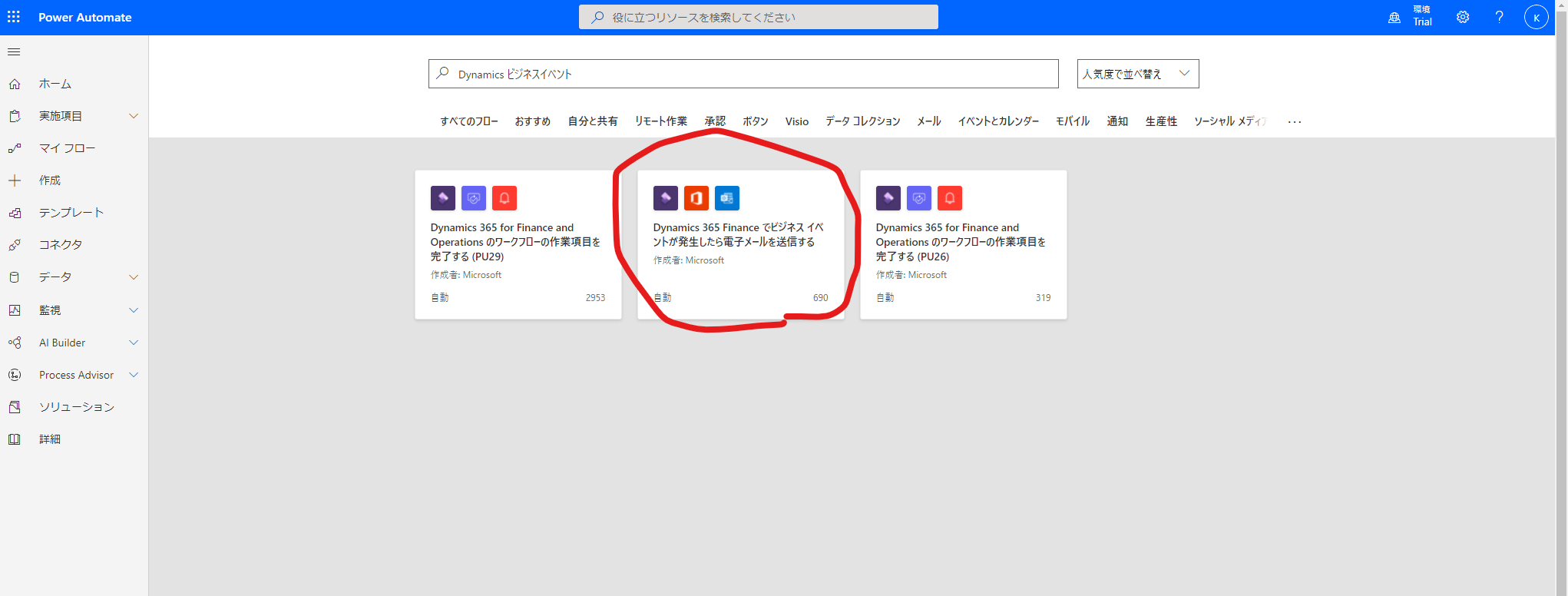Click notification bell icon on PU29 card

click(504, 198)
